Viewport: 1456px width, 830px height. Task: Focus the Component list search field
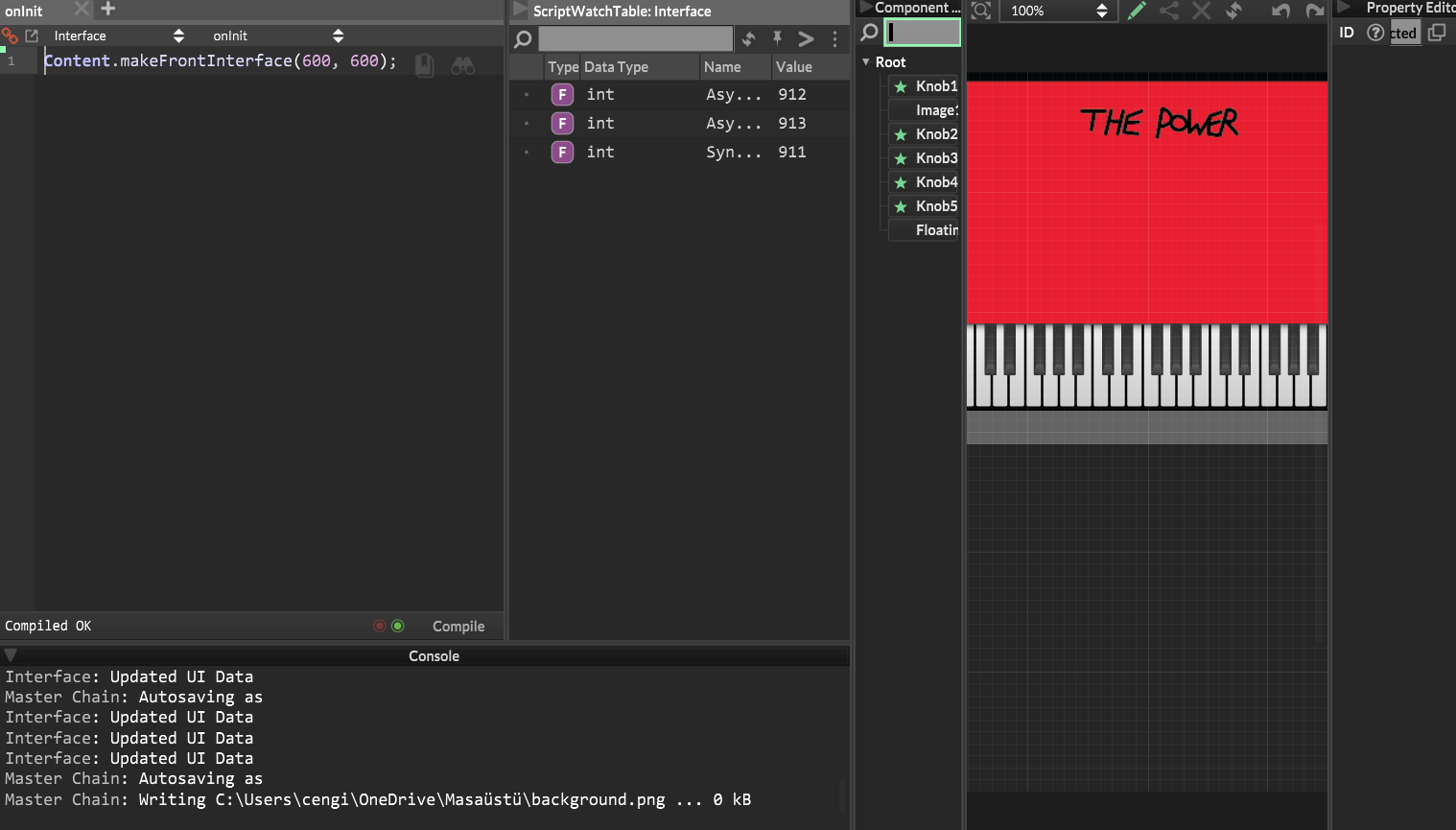[922, 33]
